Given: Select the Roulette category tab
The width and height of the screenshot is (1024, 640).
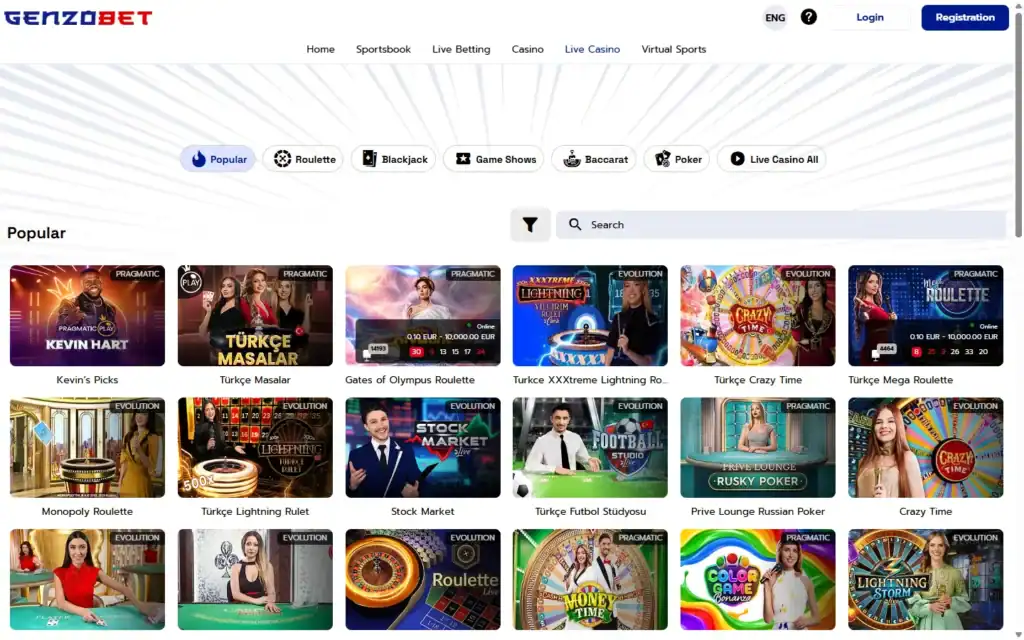Looking at the screenshot, I should [303, 159].
